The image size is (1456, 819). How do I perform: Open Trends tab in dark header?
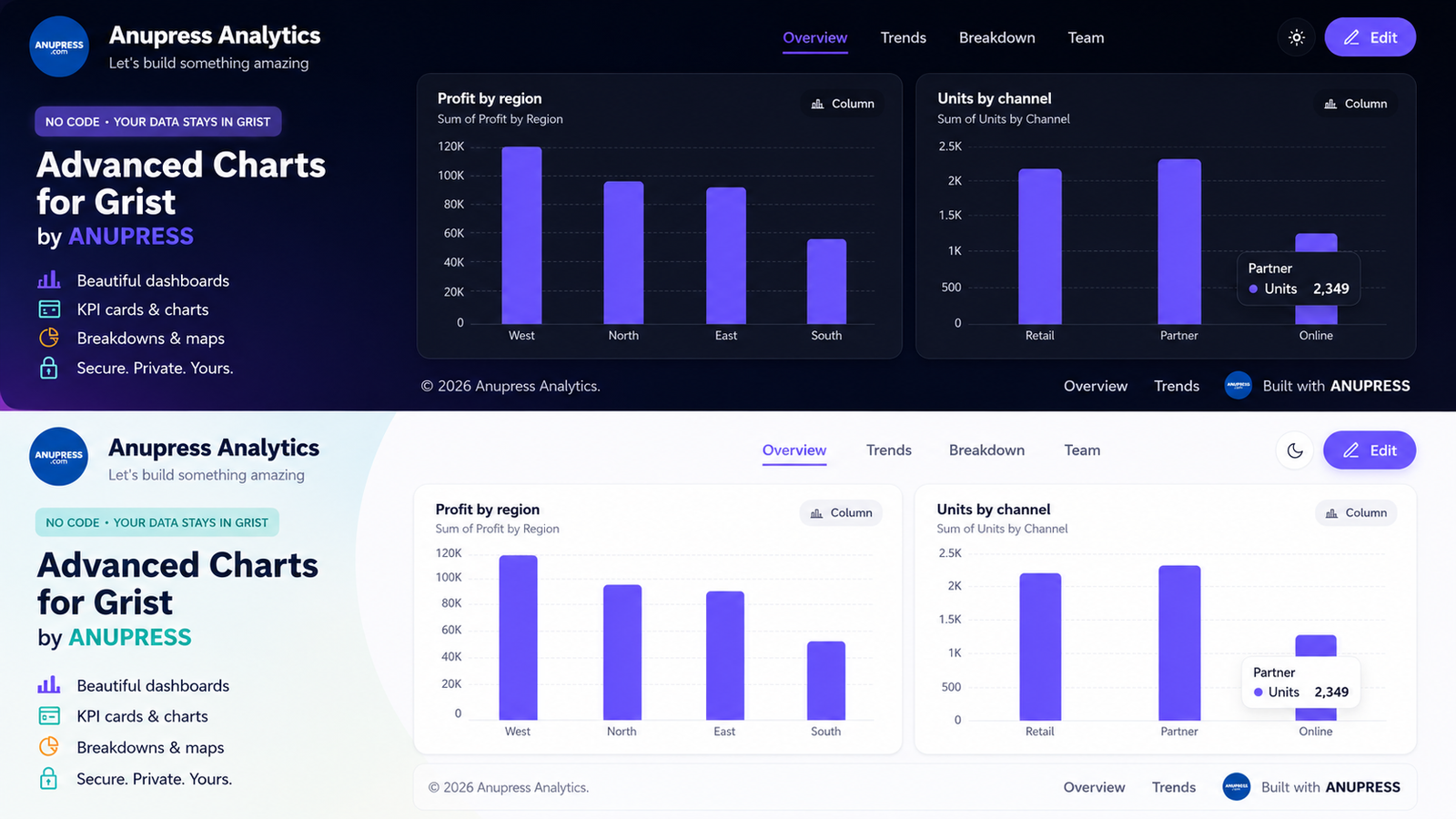(903, 37)
